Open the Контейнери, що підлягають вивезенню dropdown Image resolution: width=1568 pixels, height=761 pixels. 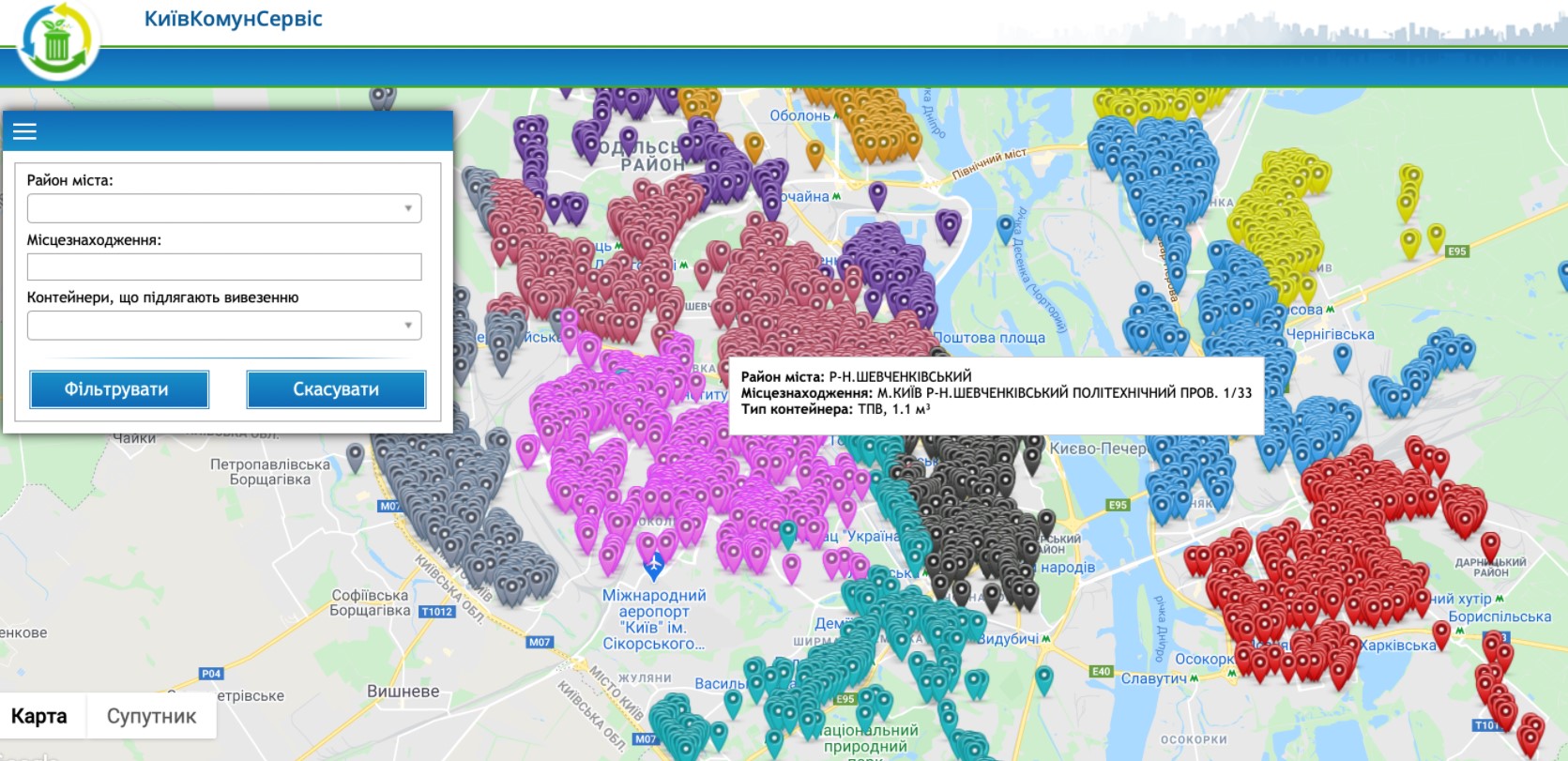click(224, 326)
